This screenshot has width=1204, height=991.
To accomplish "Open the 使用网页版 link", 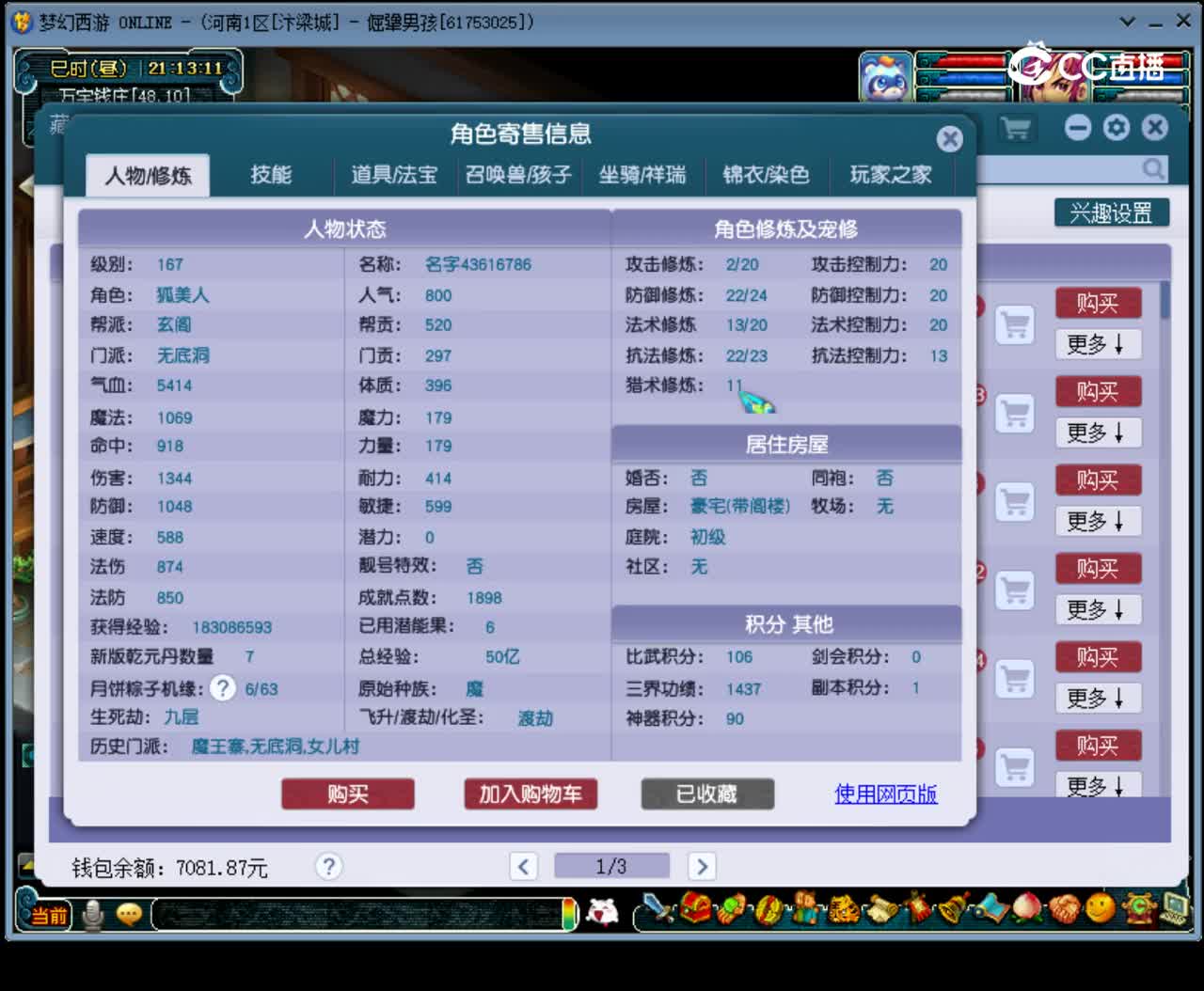I will 886,794.
